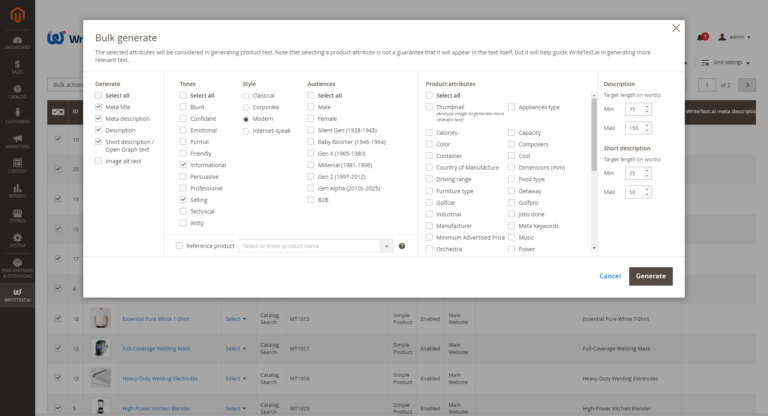Image resolution: width=768 pixels, height=416 pixels.
Task: Click the Description Min length field
Action: pyautogui.click(x=638, y=109)
